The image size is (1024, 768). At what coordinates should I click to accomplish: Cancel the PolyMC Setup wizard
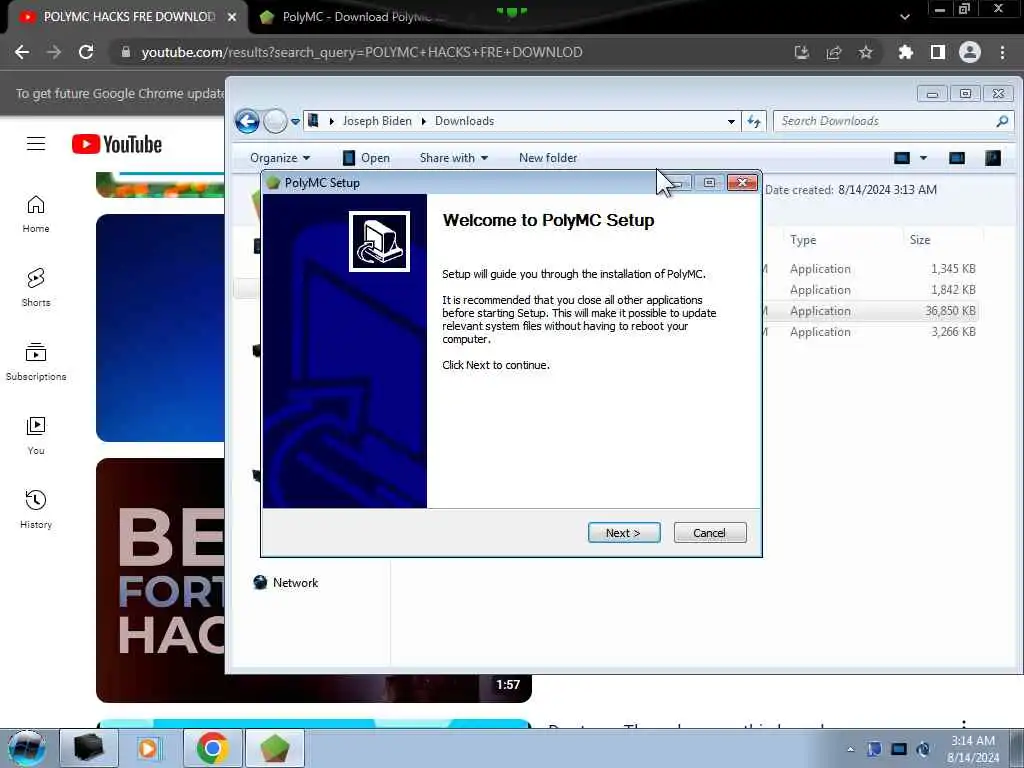tap(709, 533)
